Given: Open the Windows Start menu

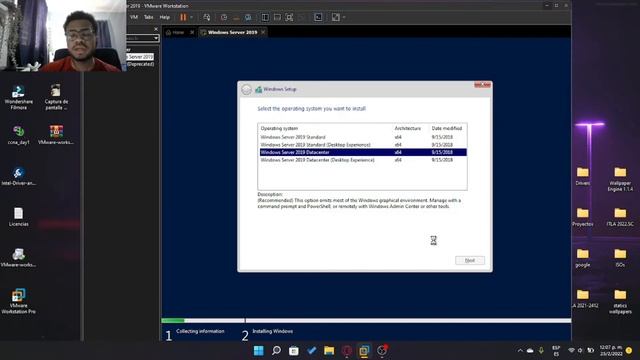Looking at the screenshot, I should [258, 351].
